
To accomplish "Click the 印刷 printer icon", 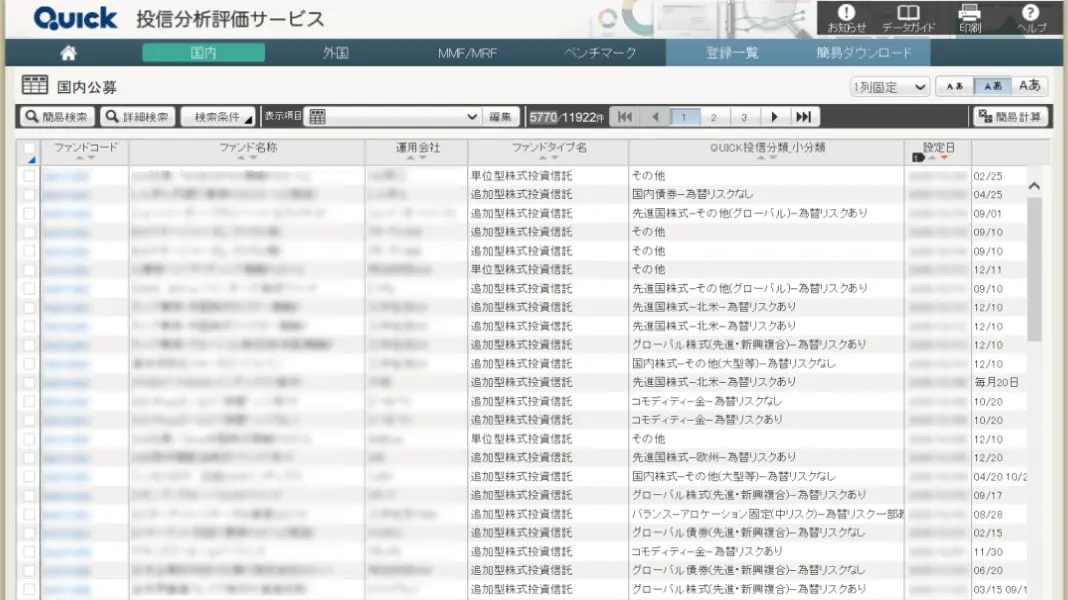I will coord(969,18).
